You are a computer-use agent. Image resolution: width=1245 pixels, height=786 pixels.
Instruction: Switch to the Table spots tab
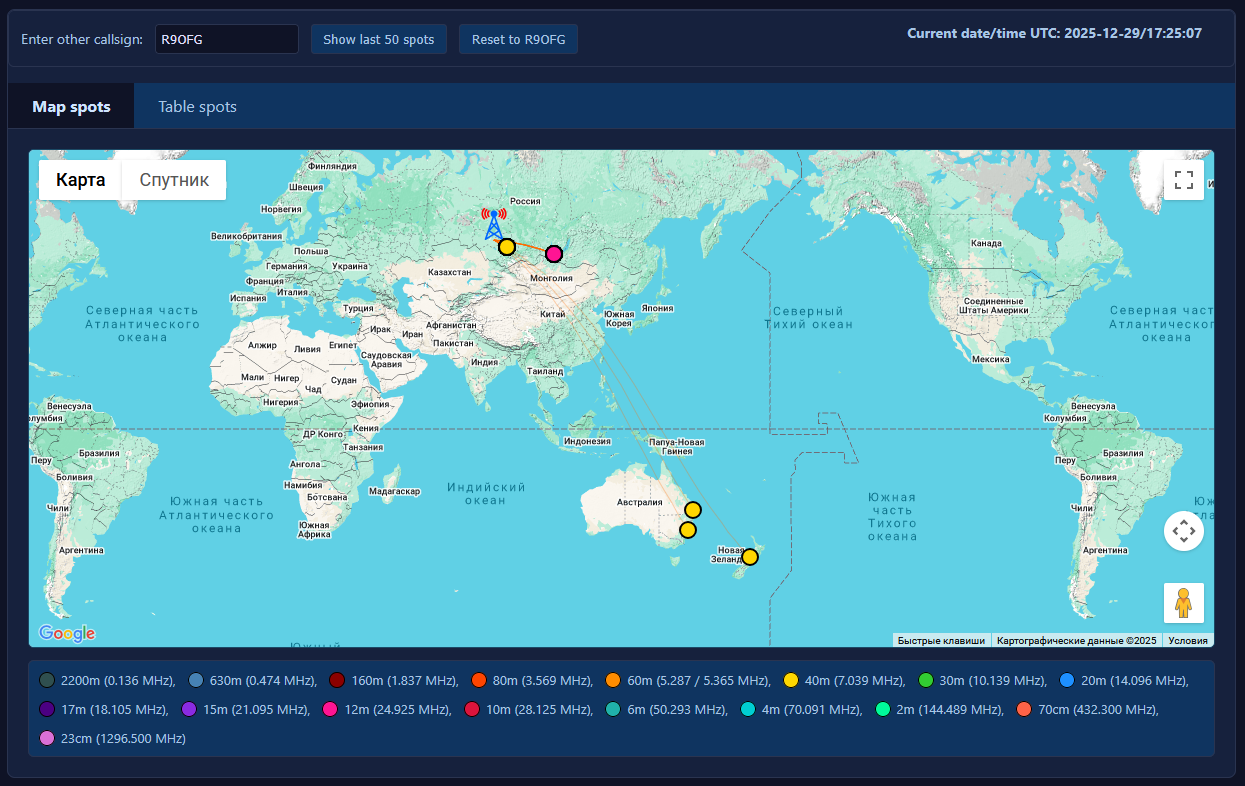197,107
